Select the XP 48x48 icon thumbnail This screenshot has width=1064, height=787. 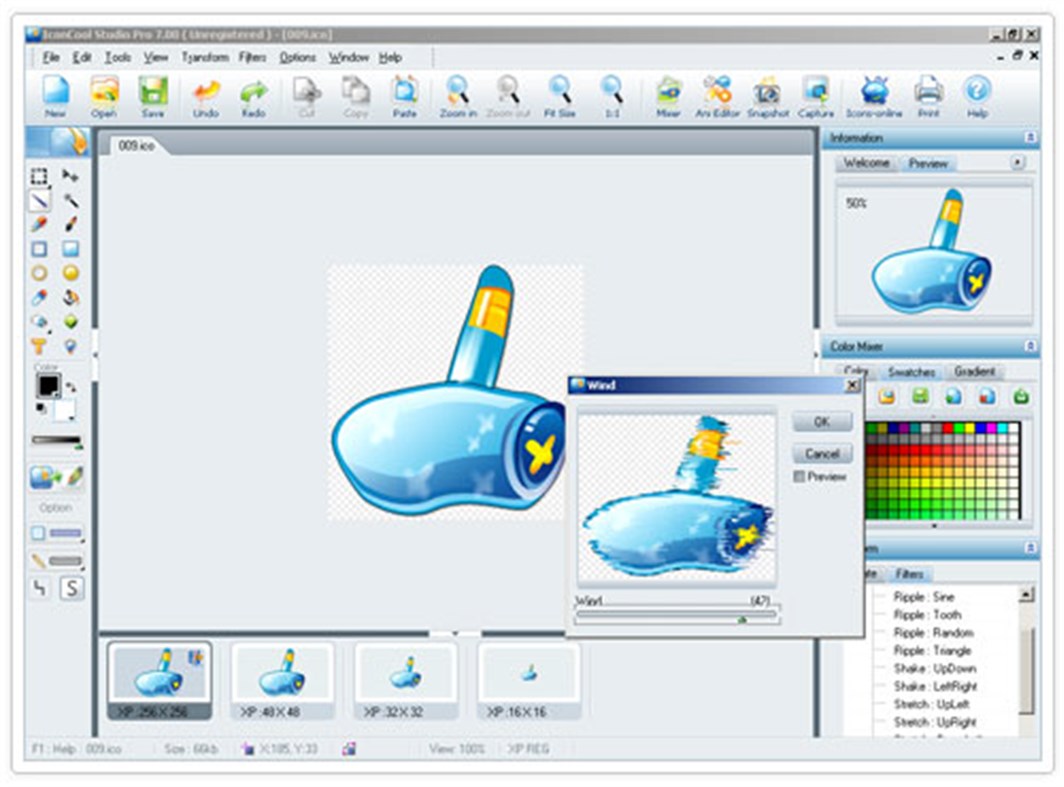point(282,680)
